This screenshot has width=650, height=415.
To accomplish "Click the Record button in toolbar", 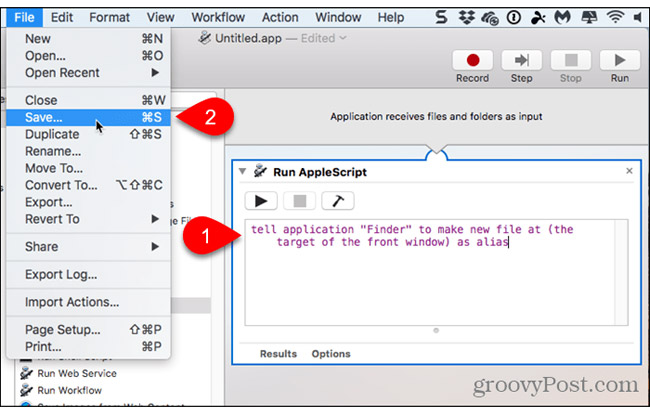I will [x=474, y=64].
